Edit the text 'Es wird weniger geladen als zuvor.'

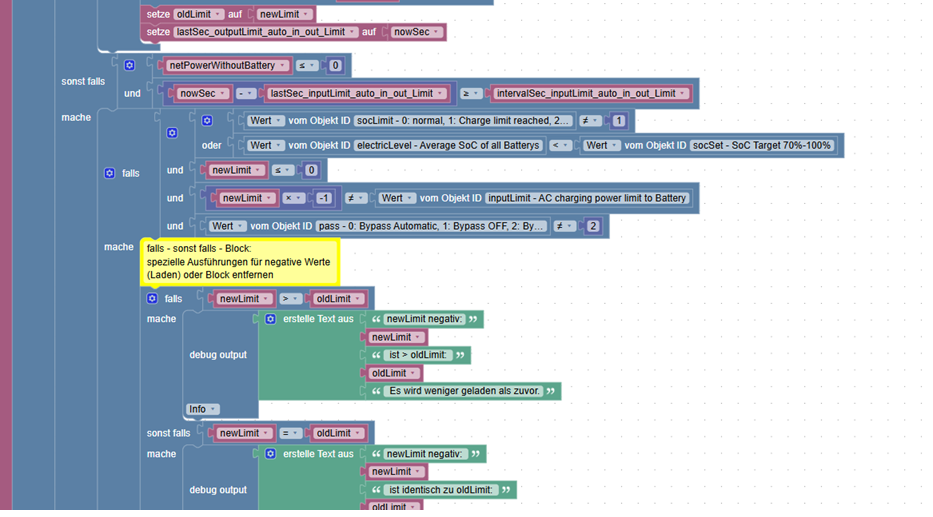[464, 391]
